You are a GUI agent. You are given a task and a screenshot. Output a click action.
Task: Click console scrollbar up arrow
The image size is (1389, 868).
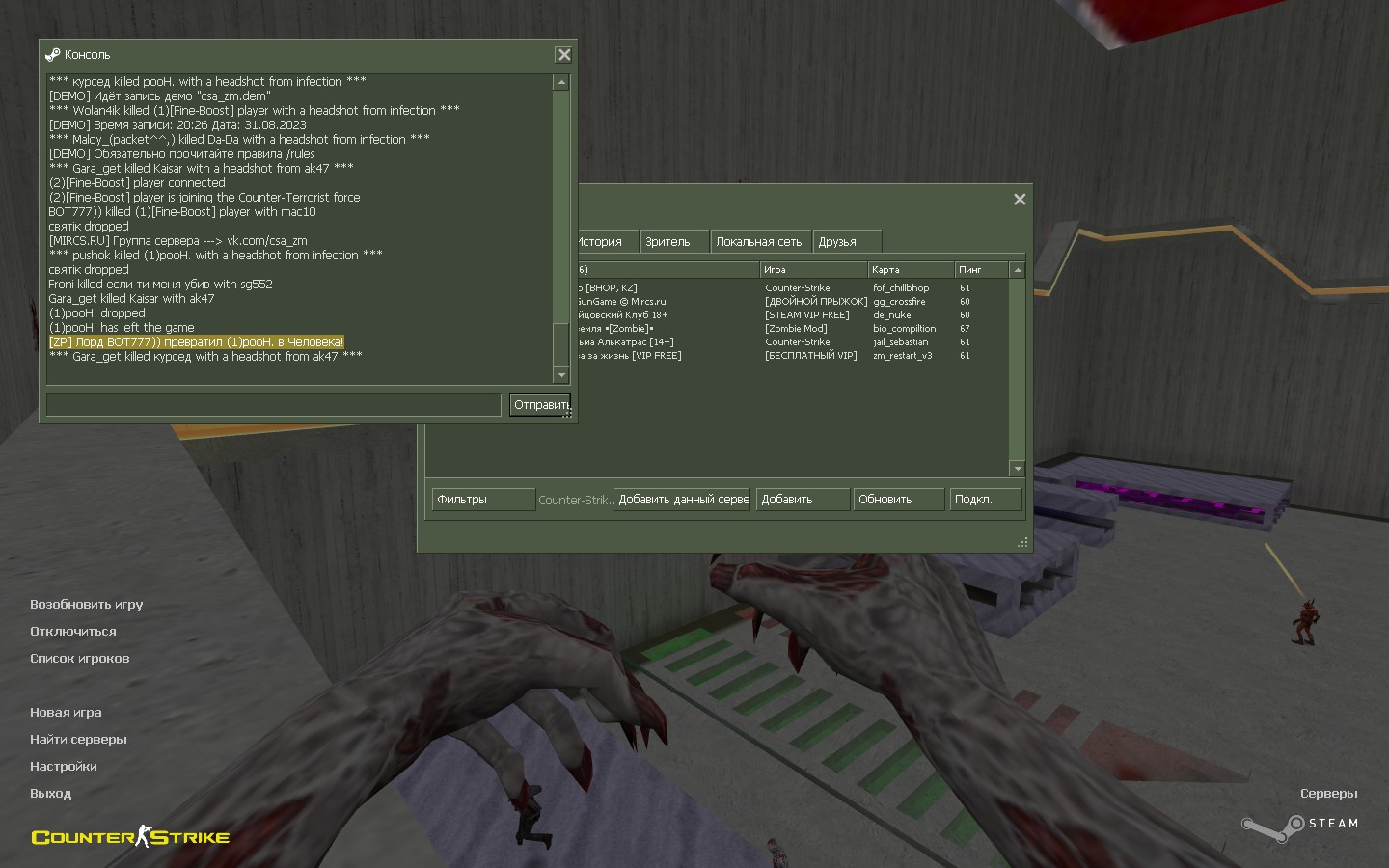[x=561, y=83]
